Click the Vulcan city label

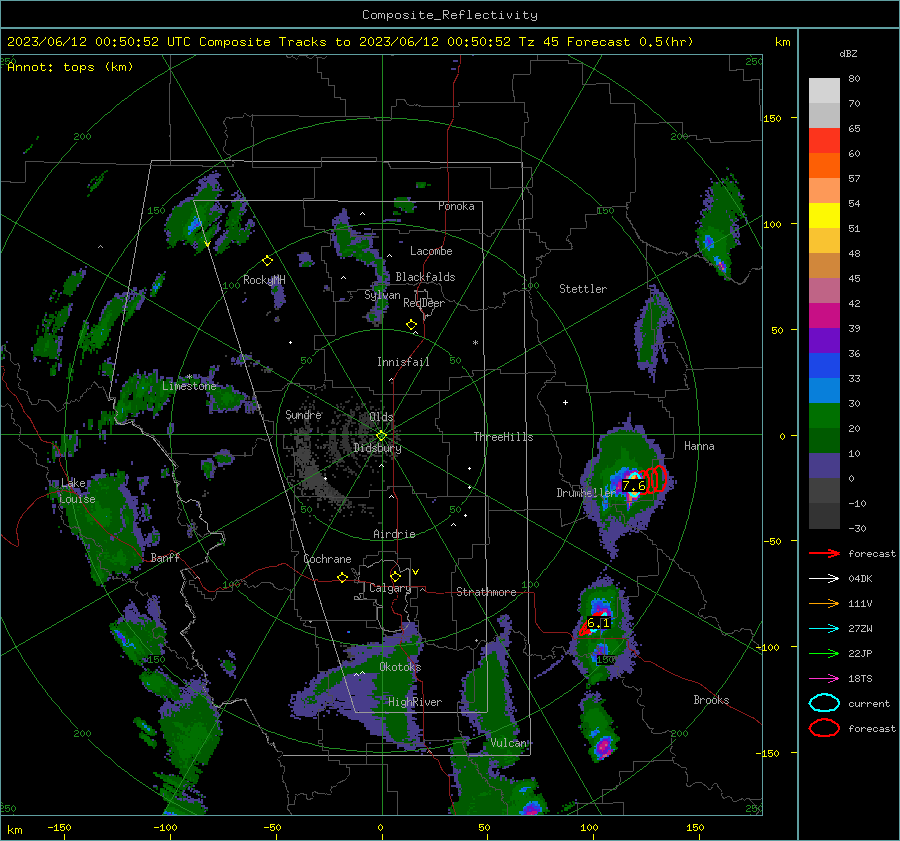tap(508, 743)
